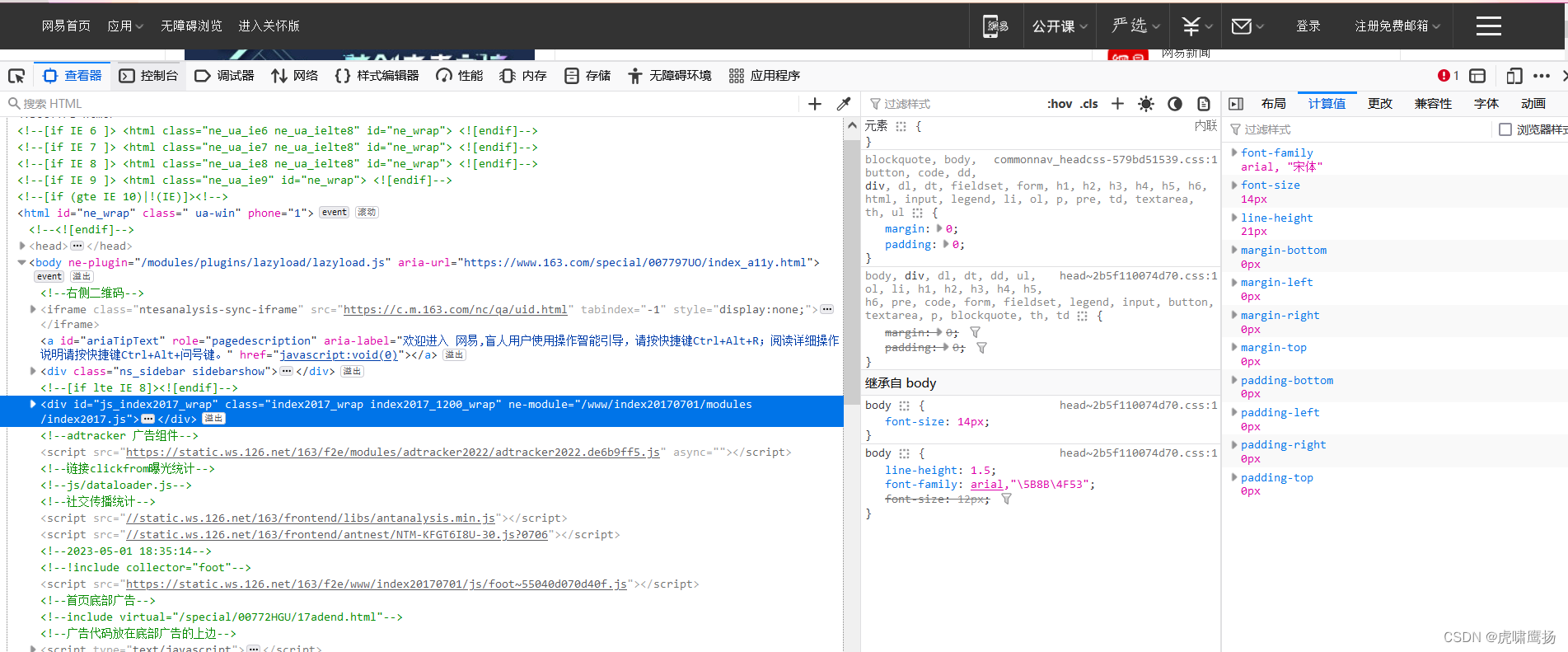Screen dimensions: 1568x652
Task: Expand the js_index2017_wrap div node
Action: point(33,404)
